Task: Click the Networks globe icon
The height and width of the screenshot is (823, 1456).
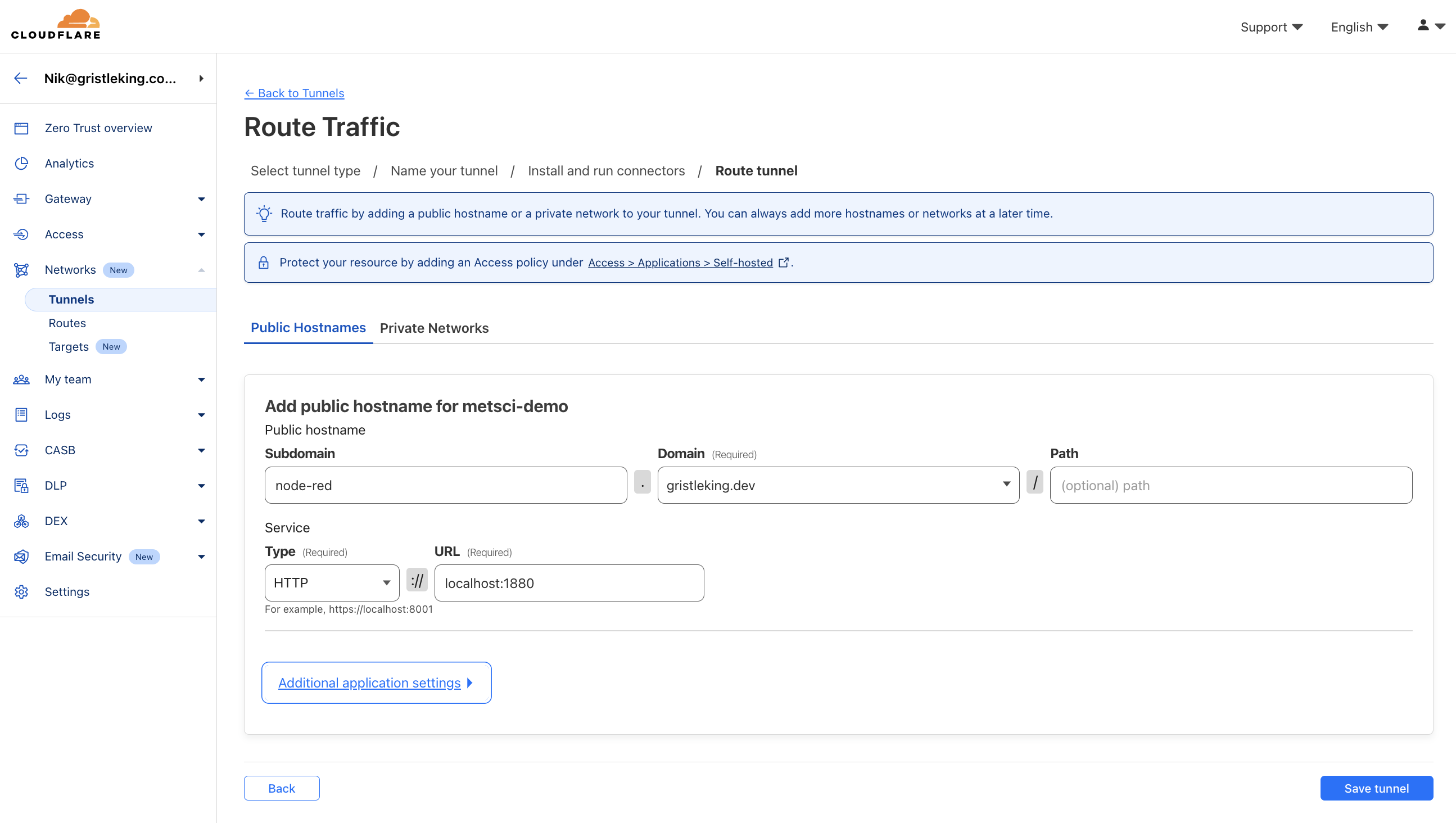Action: pyautogui.click(x=21, y=270)
